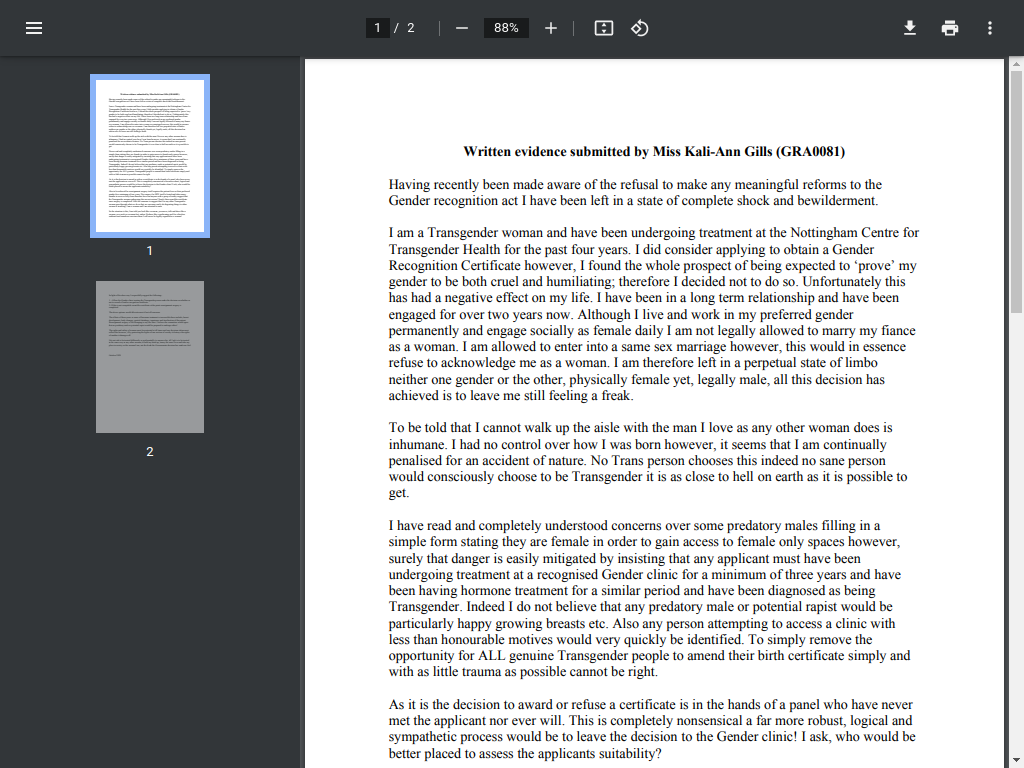1024x768 pixels.
Task: Toggle the sidebar with the hamburger menu icon
Action: click(34, 28)
